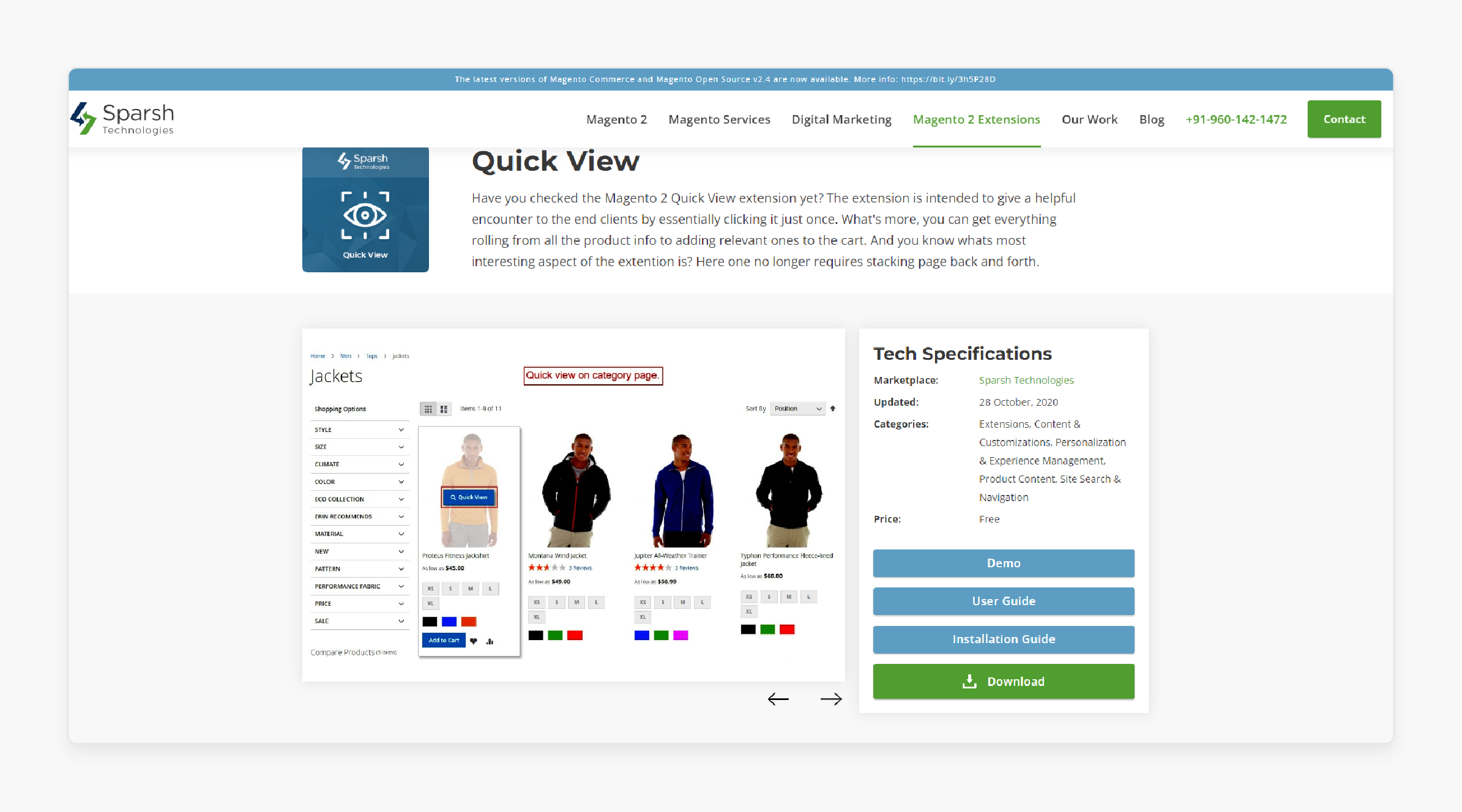Click the wishlist heart icon on Proteus jacket
Viewport: 1462px width, 812px height.
tap(474, 641)
